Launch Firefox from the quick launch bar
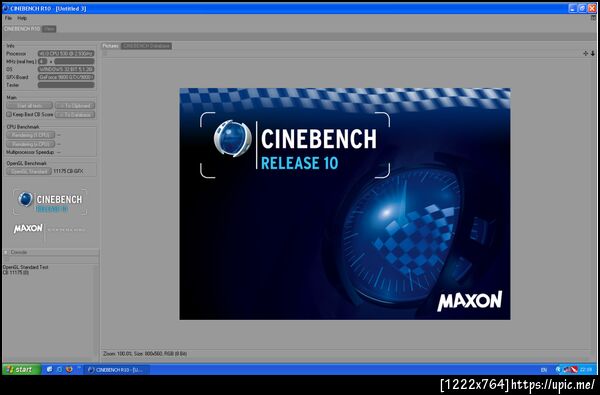Image resolution: width=600 pixels, height=395 pixels. (x=69, y=369)
